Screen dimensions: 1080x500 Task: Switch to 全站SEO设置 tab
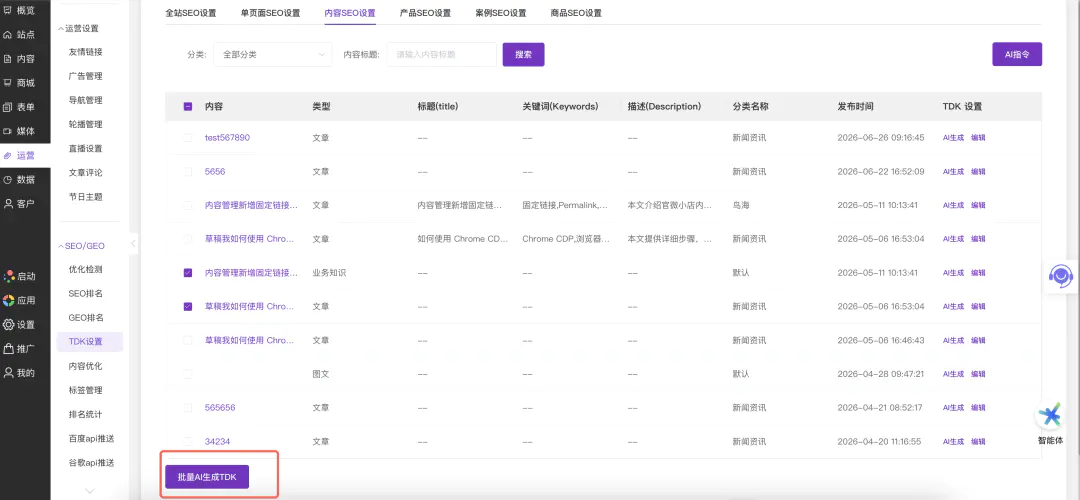pos(191,13)
